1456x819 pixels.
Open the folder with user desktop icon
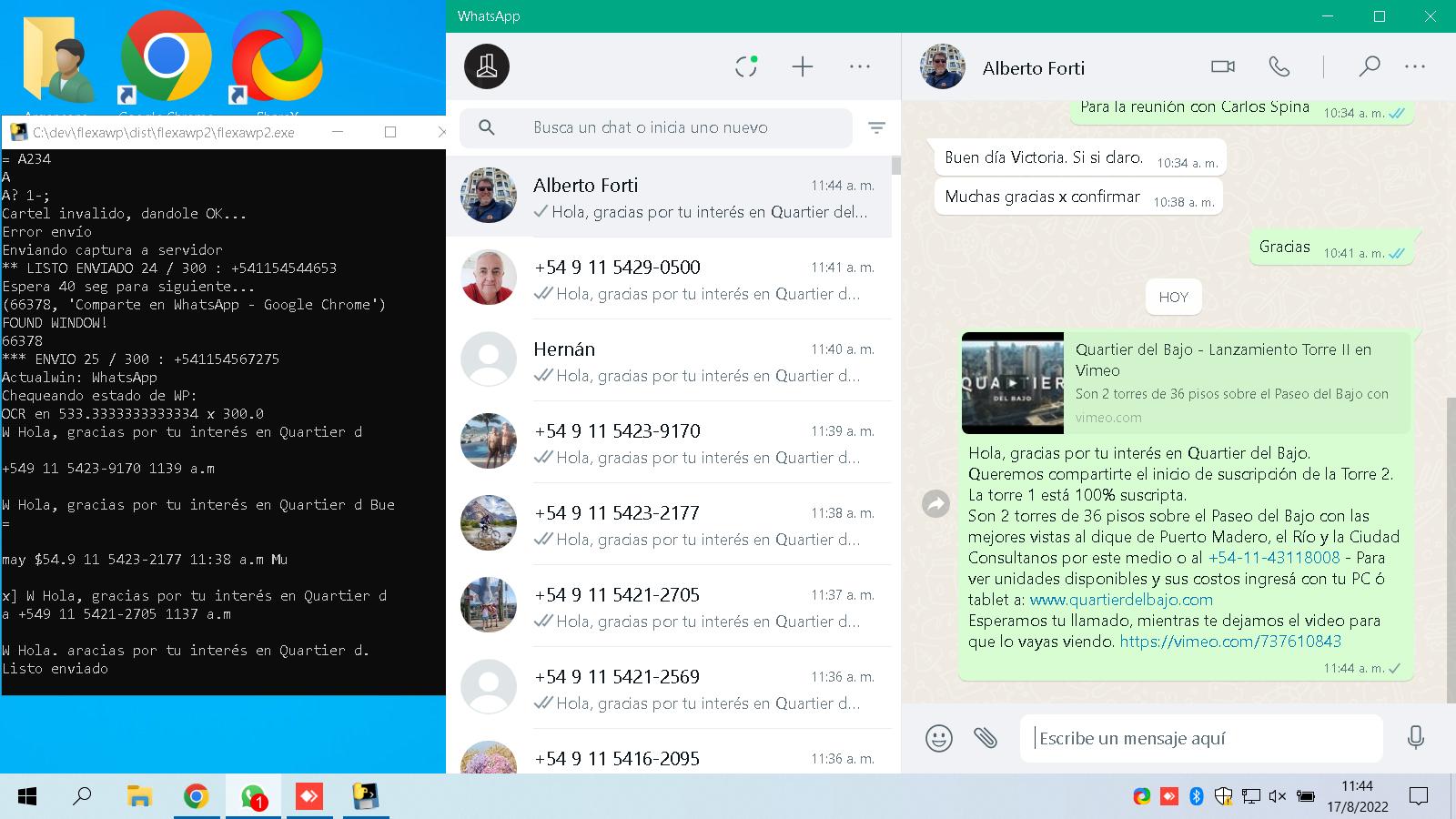pos(60,62)
